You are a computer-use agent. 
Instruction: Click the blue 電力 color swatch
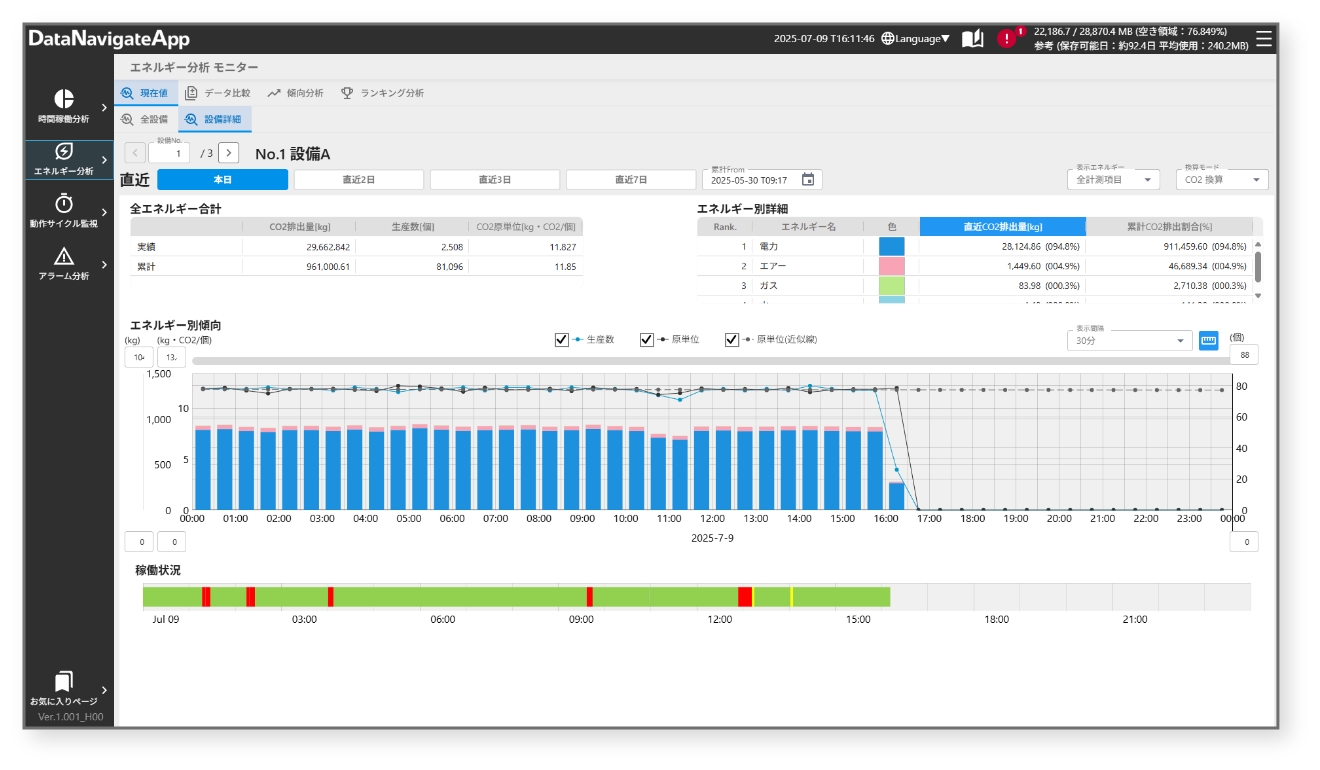(891, 246)
